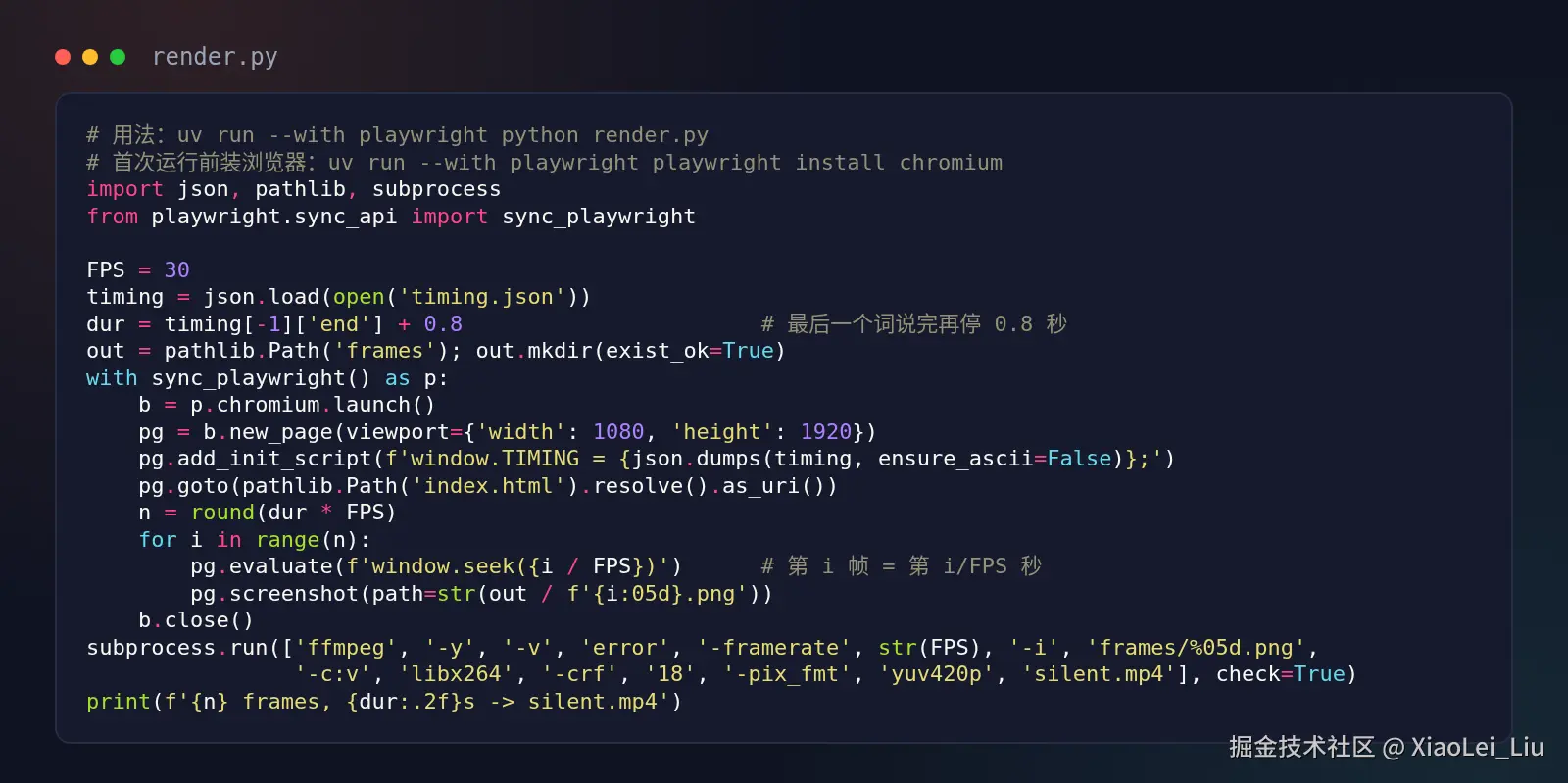Click the 'ffmpeg' string in subprocess.run

(345, 648)
